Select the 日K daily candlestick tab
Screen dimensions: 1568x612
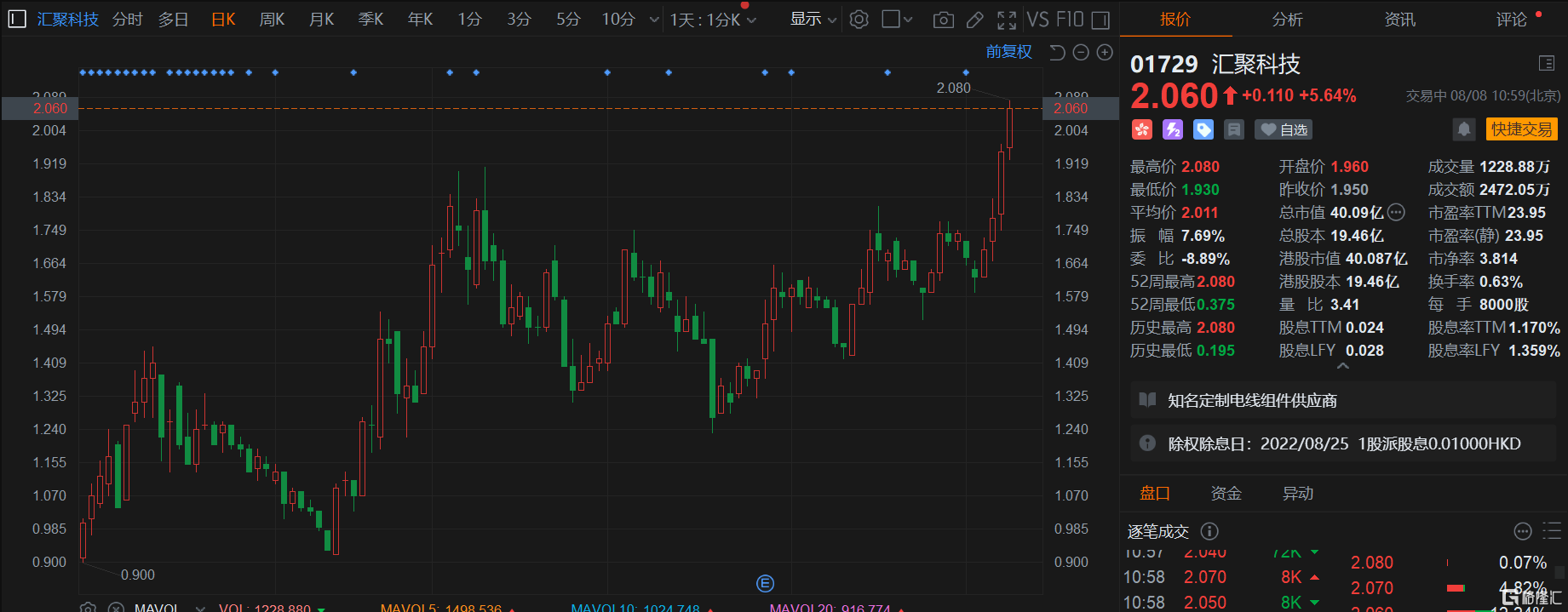click(223, 19)
